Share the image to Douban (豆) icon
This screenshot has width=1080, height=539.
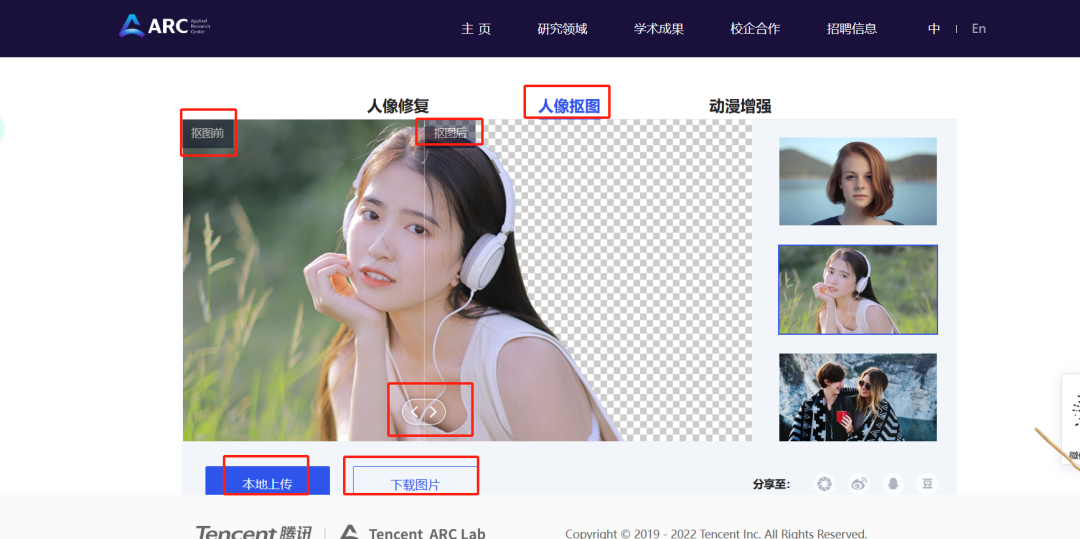coord(927,484)
